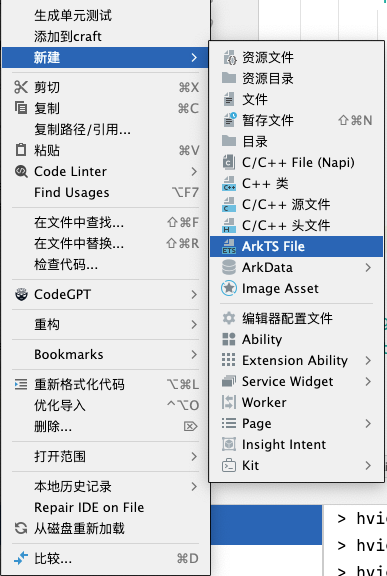The height and width of the screenshot is (576, 387).
Task: Click the Ability grid icon
Action: (229, 339)
